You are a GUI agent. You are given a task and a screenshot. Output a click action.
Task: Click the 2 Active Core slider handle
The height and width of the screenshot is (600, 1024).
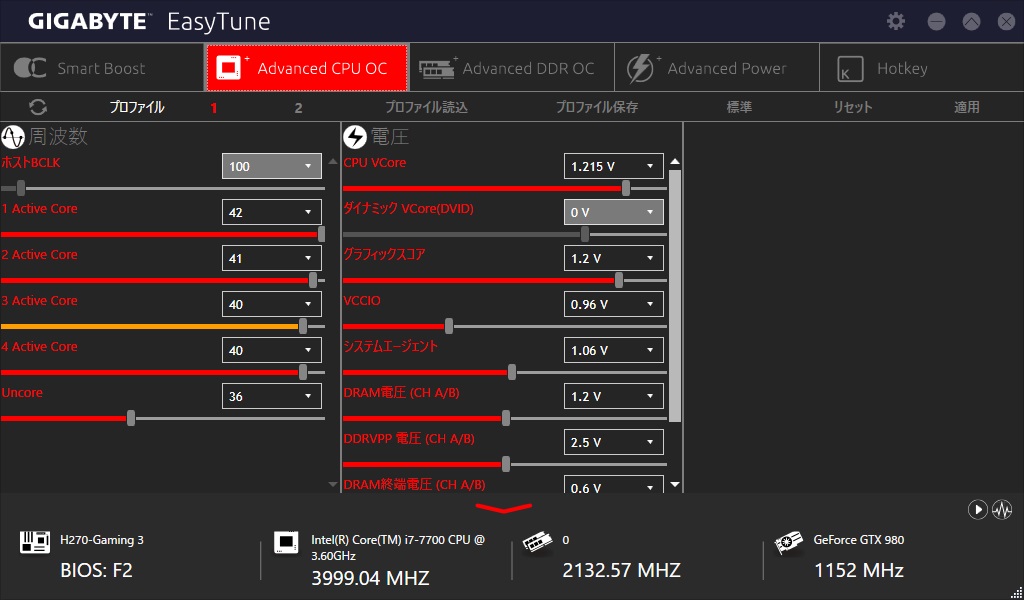coord(313,281)
